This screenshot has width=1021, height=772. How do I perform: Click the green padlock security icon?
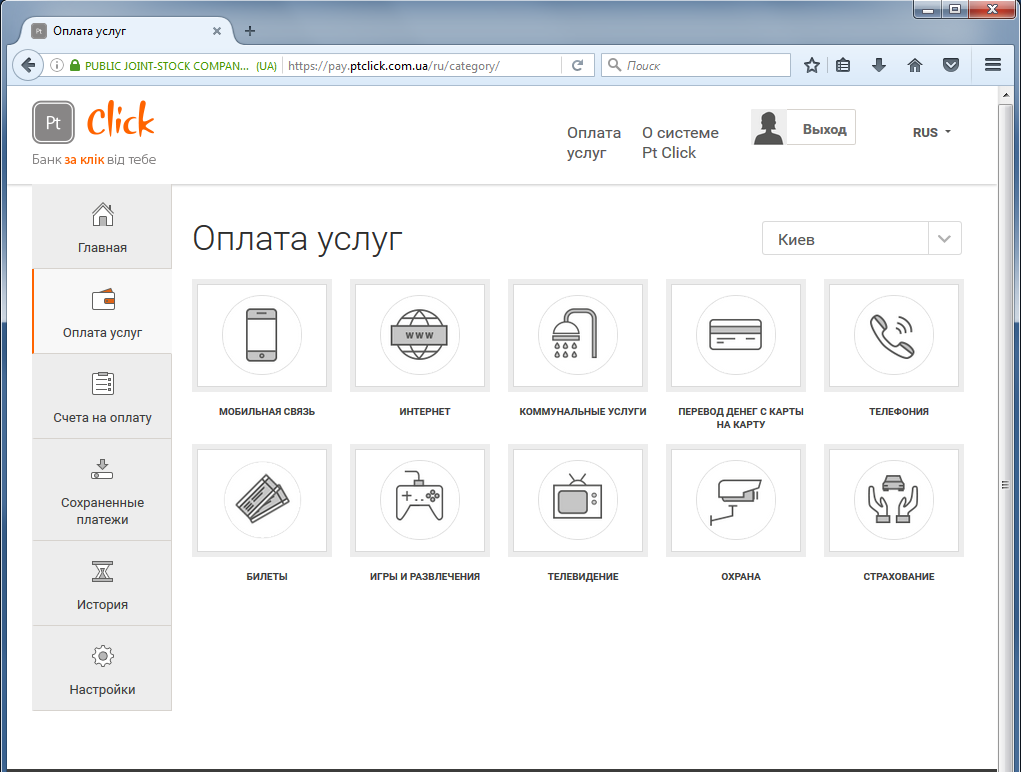(75, 65)
